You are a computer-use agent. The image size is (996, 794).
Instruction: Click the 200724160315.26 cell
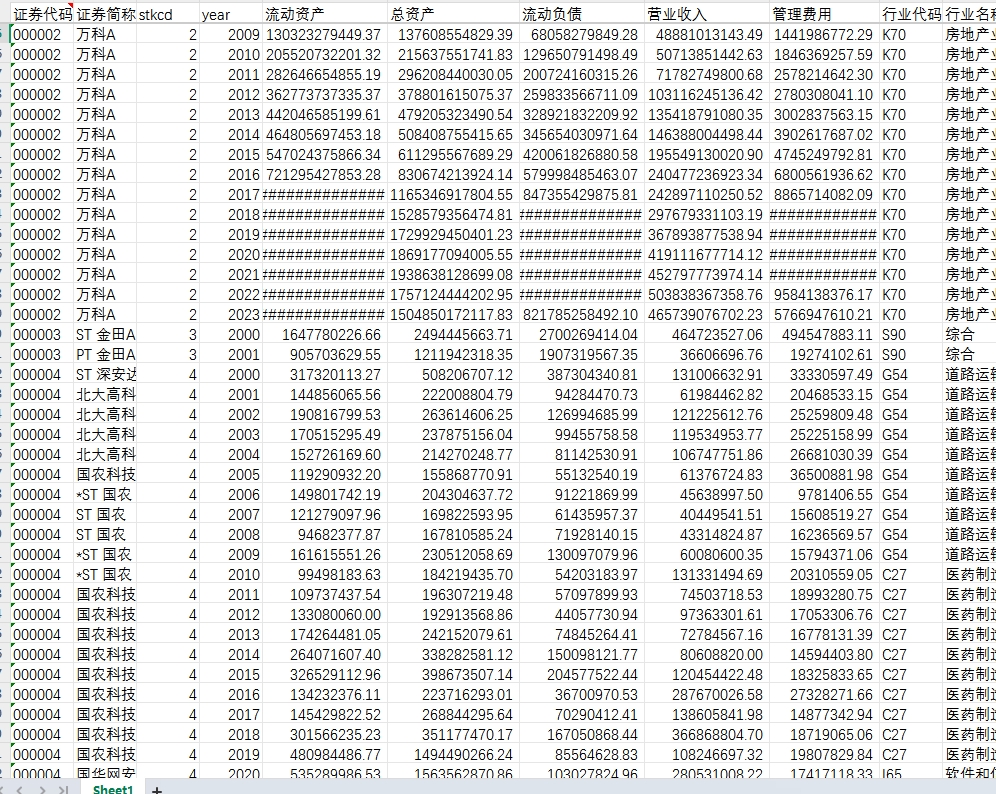coord(581,75)
